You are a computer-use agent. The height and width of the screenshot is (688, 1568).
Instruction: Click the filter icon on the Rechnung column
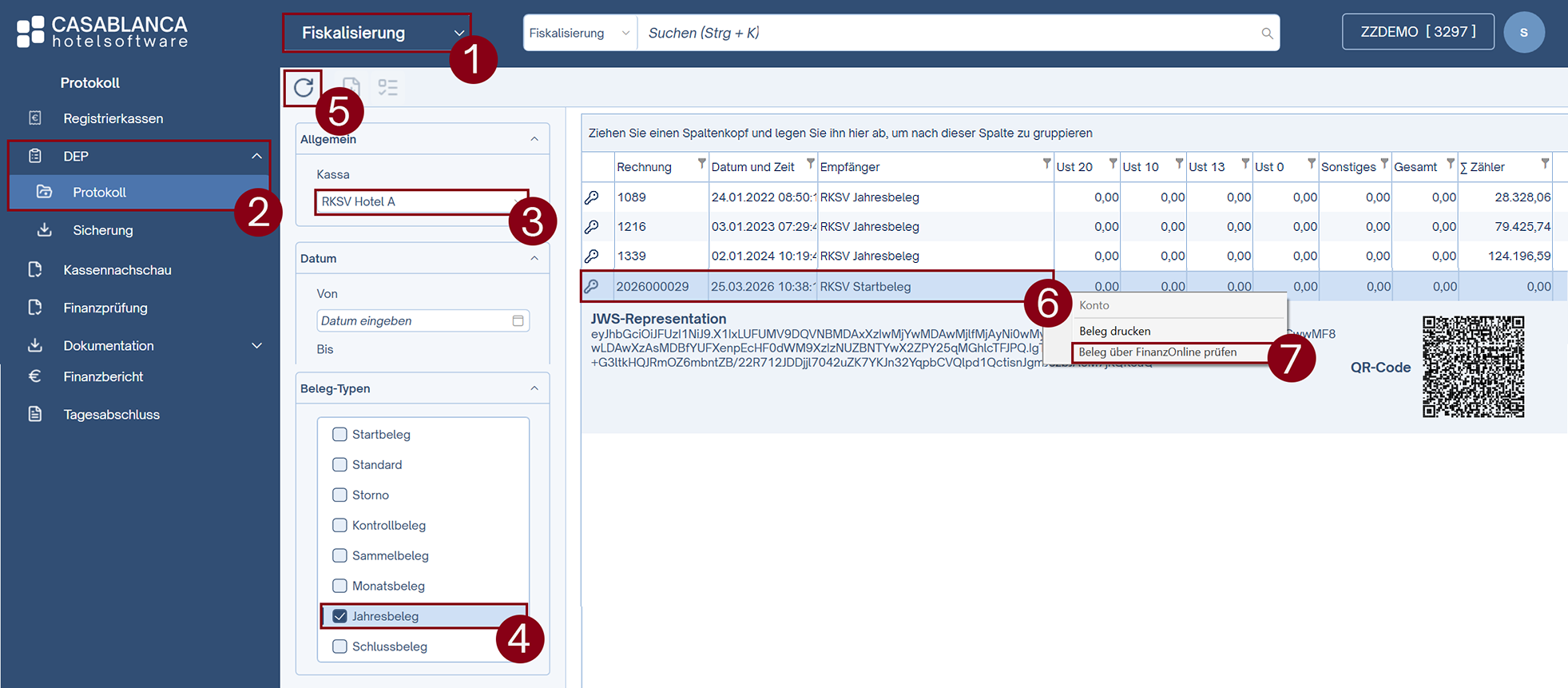pyautogui.click(x=701, y=164)
